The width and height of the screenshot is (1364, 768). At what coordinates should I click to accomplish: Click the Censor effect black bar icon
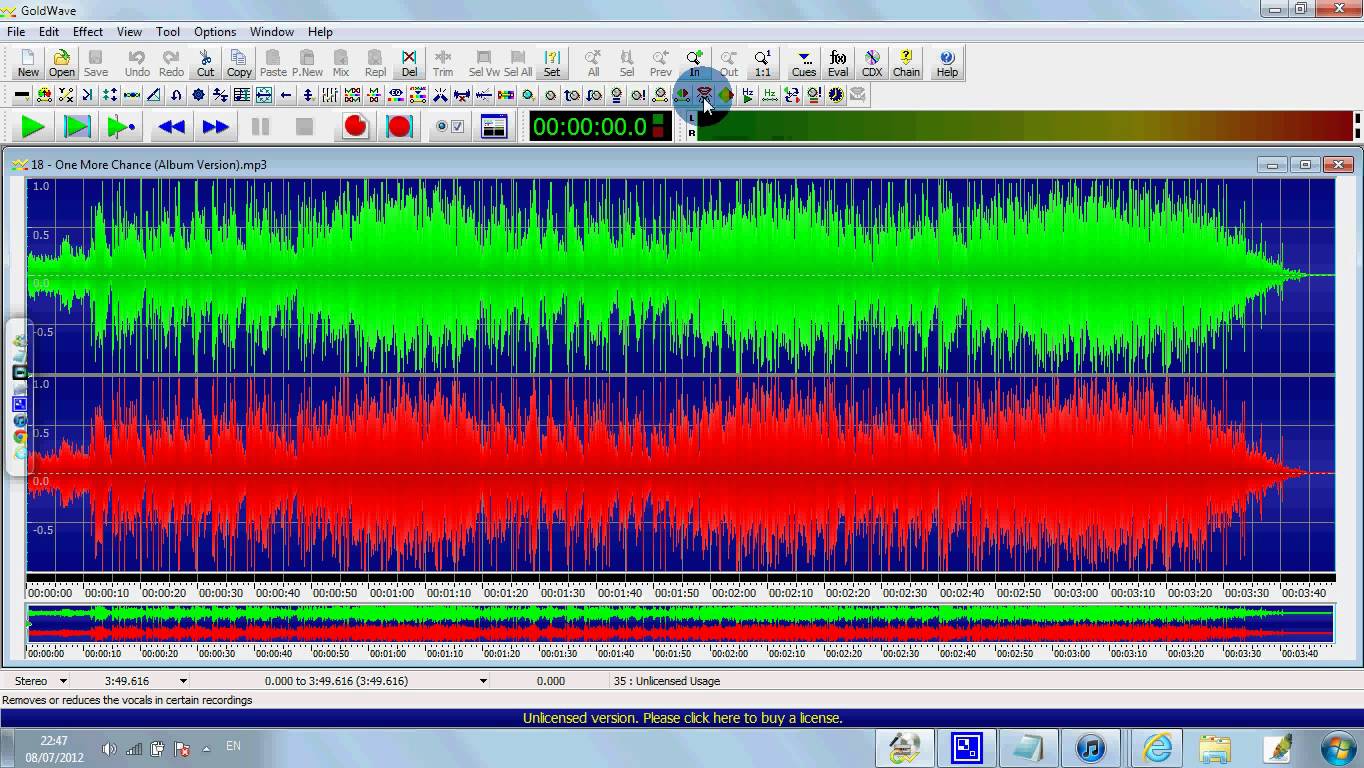tap(22, 95)
